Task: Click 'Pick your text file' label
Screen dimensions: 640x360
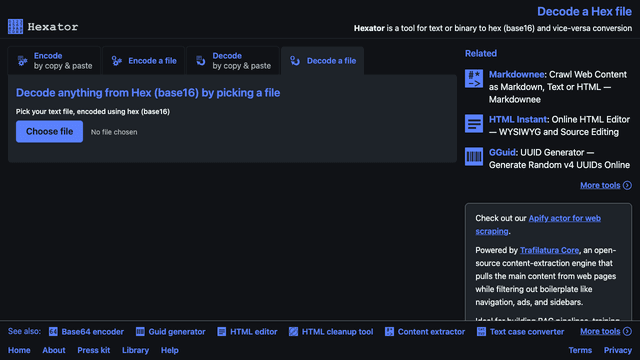Action: point(93,111)
